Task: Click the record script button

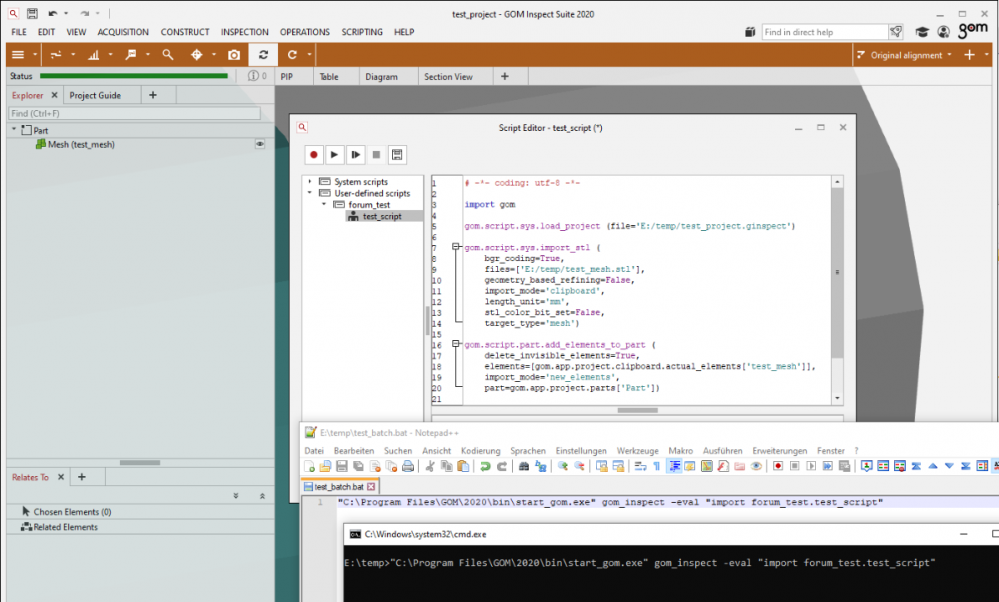Action: click(314, 155)
